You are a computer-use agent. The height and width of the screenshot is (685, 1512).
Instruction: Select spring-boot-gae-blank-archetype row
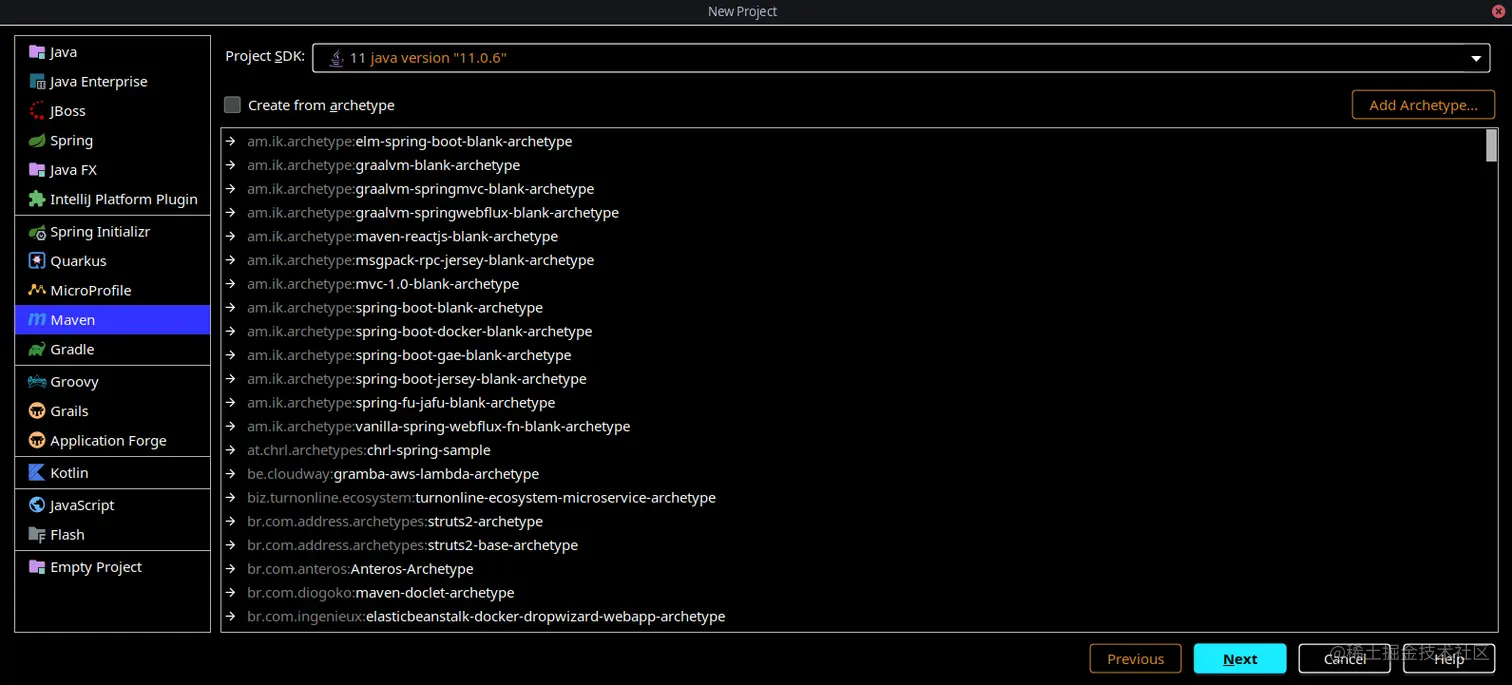(853, 355)
